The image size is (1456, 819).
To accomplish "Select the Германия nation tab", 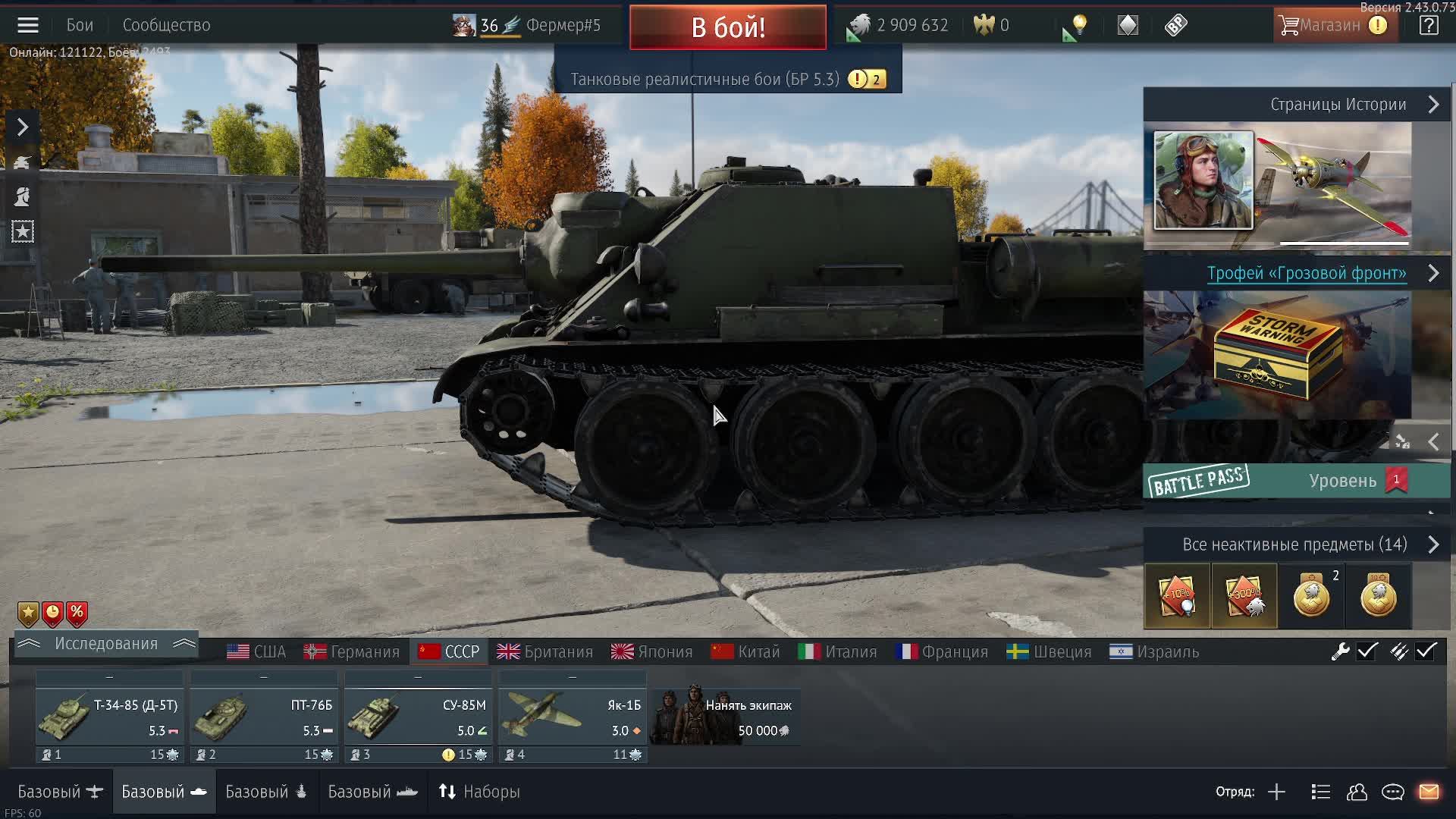I will tap(352, 652).
